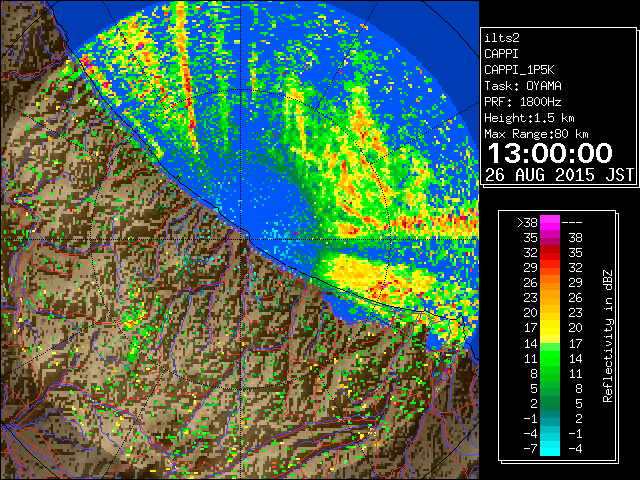Click the cyan -7 dBZ legend band
Image resolution: width=640 pixels, height=480 pixels.
tap(550, 449)
